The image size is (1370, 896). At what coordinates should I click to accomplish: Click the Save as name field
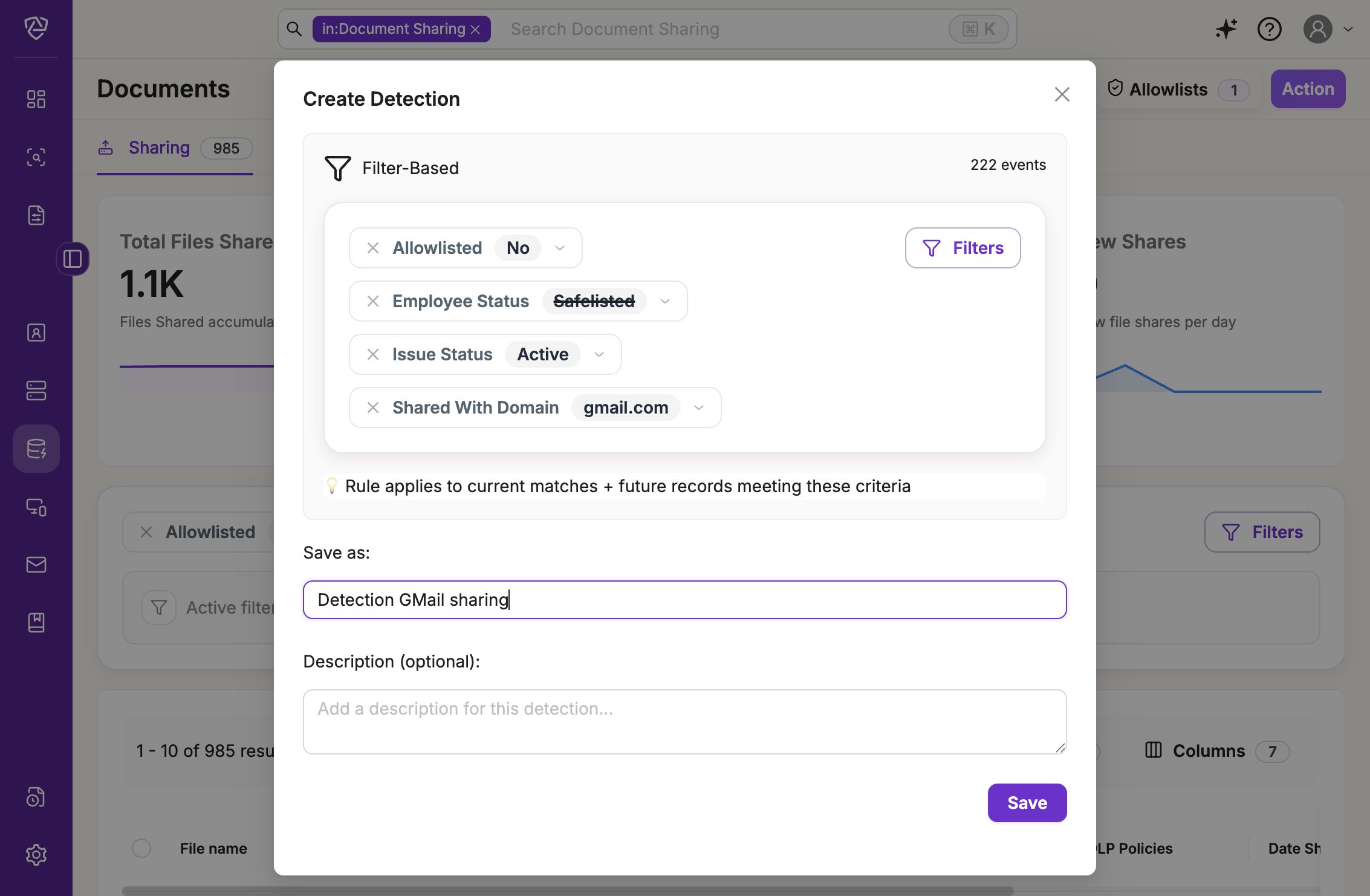(x=684, y=600)
